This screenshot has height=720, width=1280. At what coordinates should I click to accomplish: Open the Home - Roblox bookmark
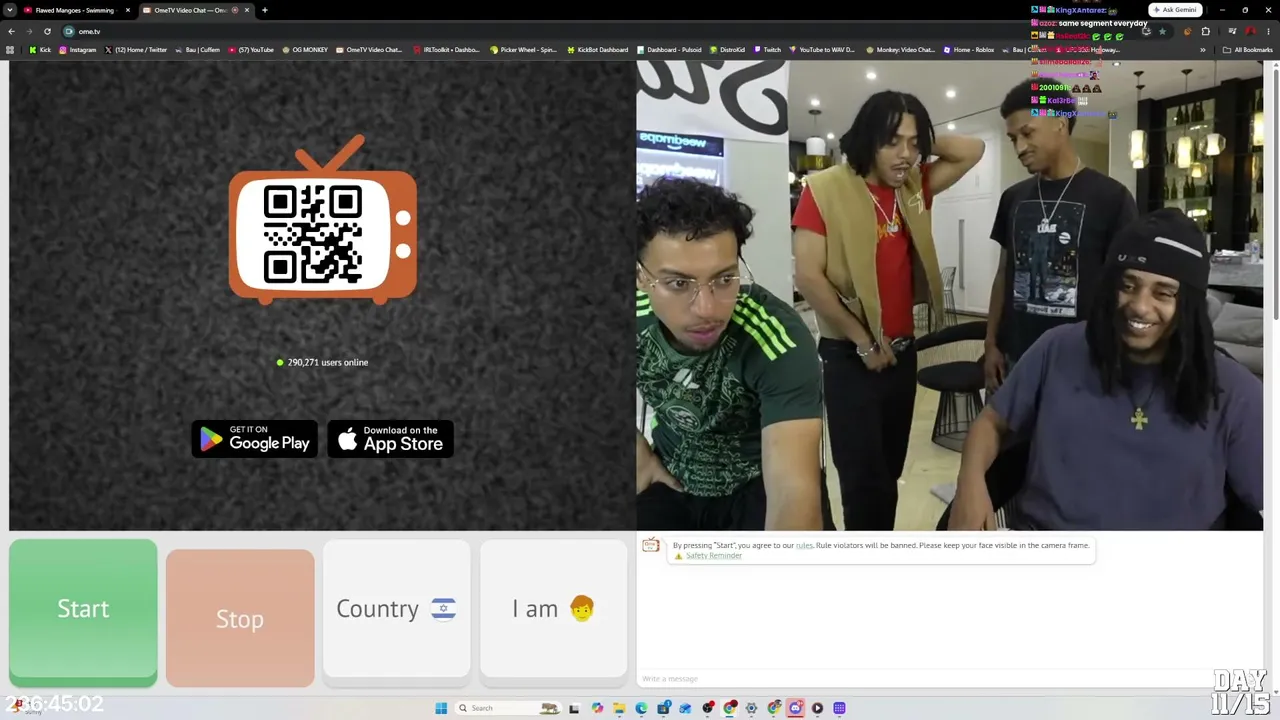pos(969,50)
